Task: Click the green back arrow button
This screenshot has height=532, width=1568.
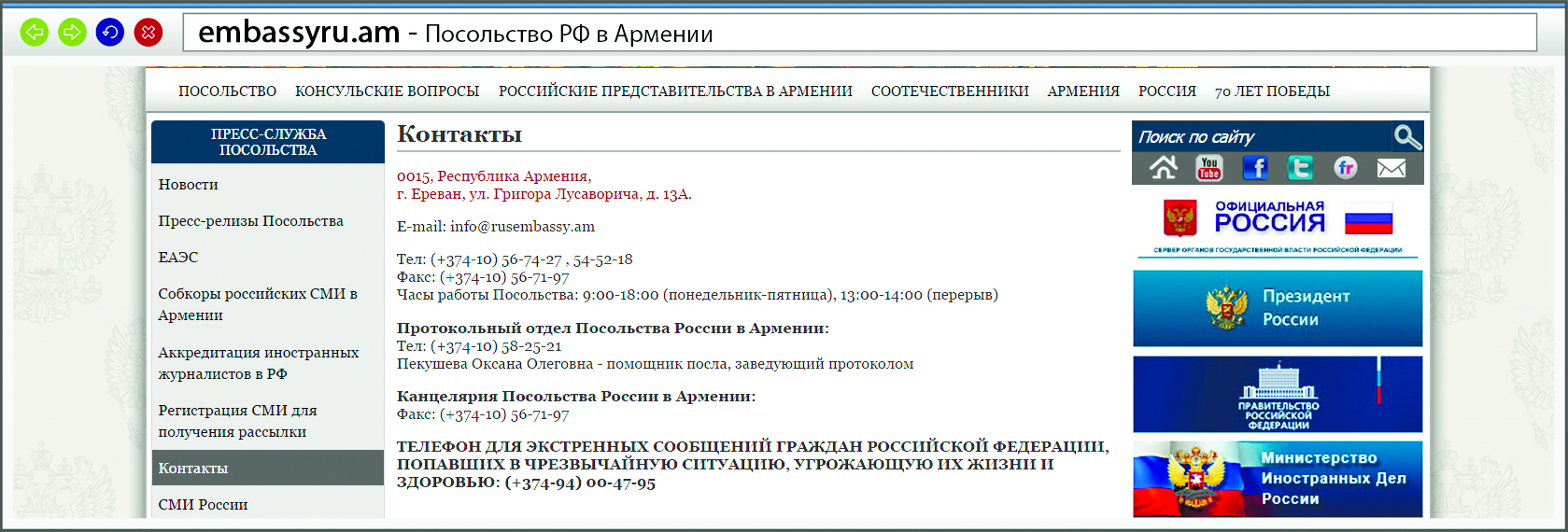Action: (x=35, y=33)
